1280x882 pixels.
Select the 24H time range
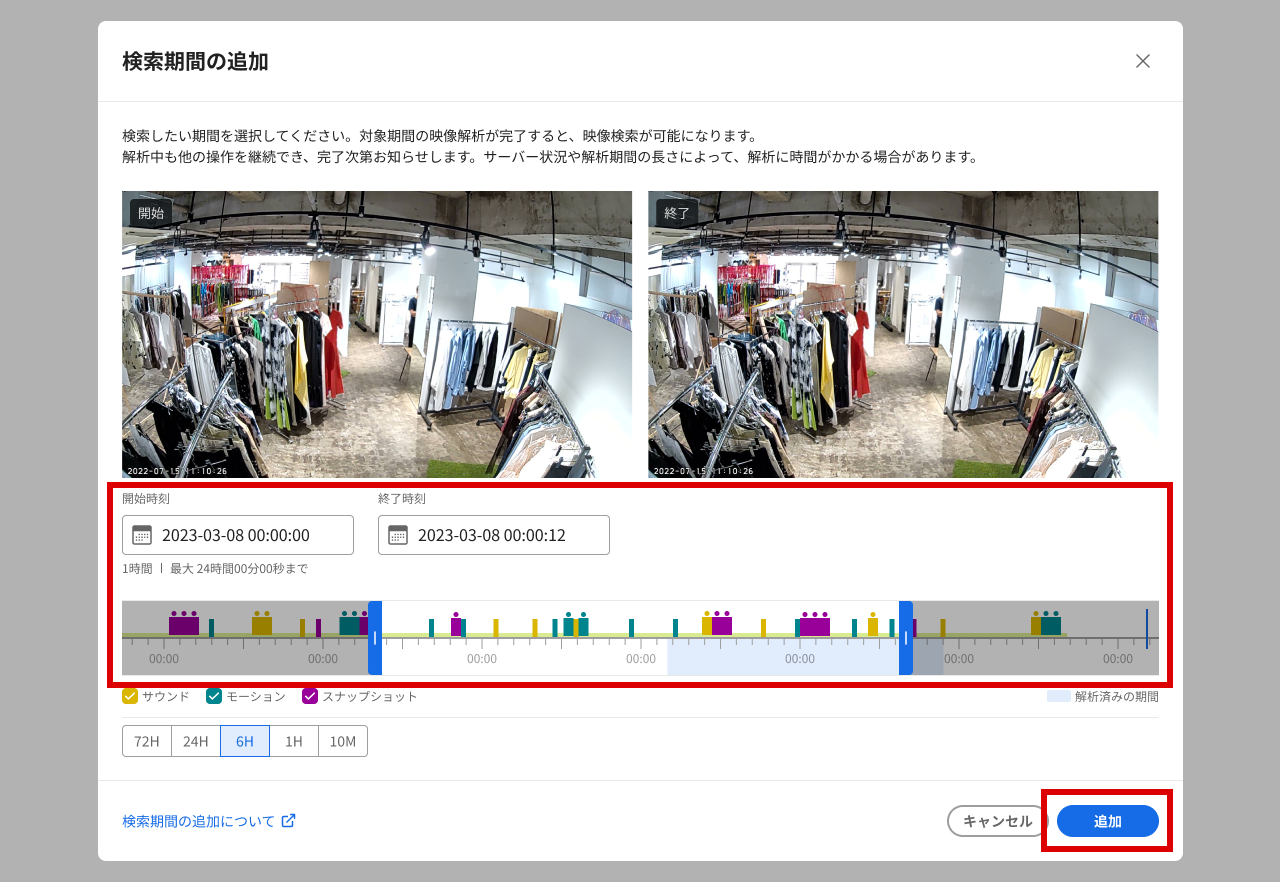196,741
